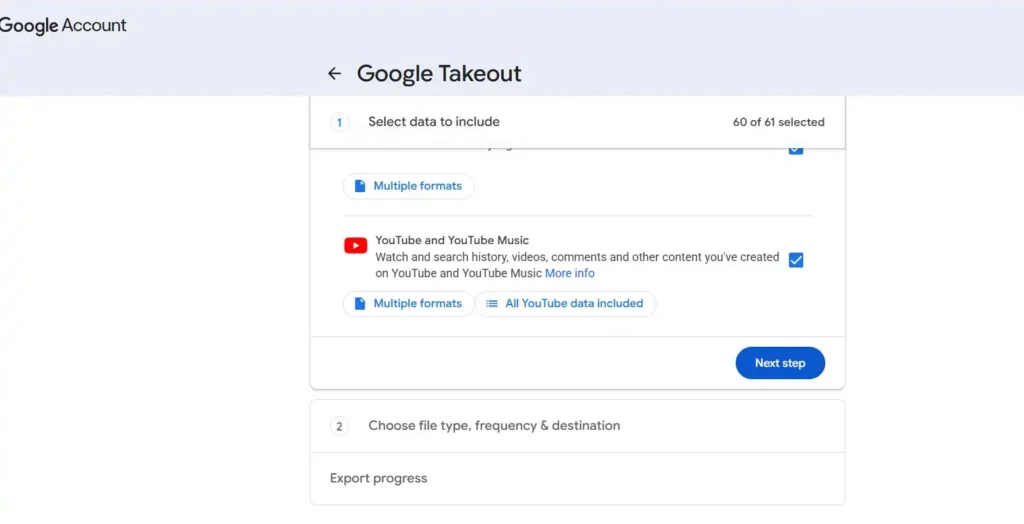The width and height of the screenshot is (1024, 524).
Task: Expand Choose file type, frequency & destination
Action: click(x=577, y=426)
